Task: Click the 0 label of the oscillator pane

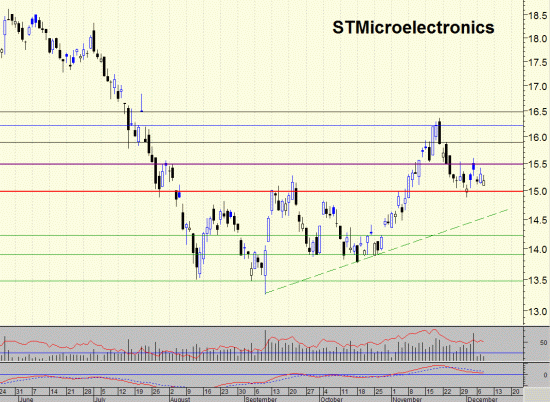Action: [x=545, y=375]
